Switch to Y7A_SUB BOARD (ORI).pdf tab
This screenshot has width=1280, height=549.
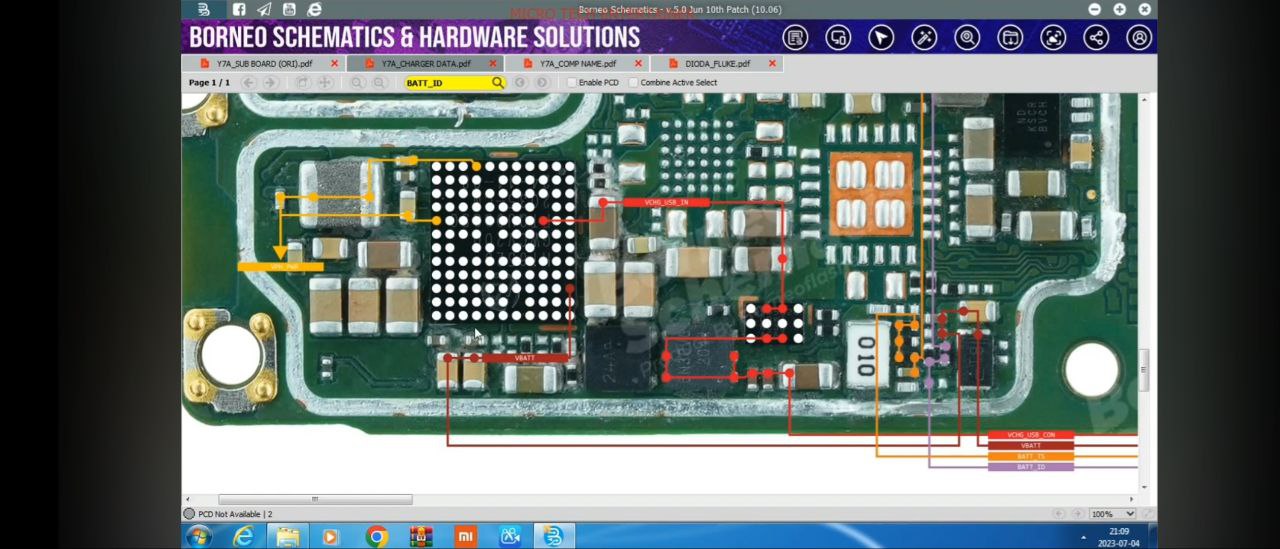click(x=264, y=63)
